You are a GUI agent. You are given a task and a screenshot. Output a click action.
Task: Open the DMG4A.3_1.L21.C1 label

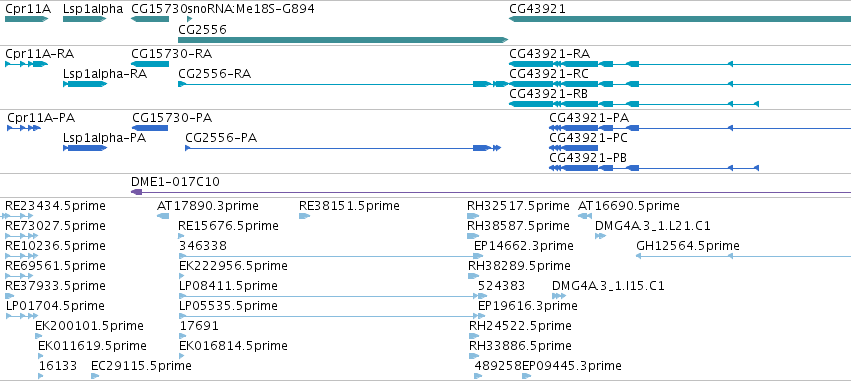[653, 226]
